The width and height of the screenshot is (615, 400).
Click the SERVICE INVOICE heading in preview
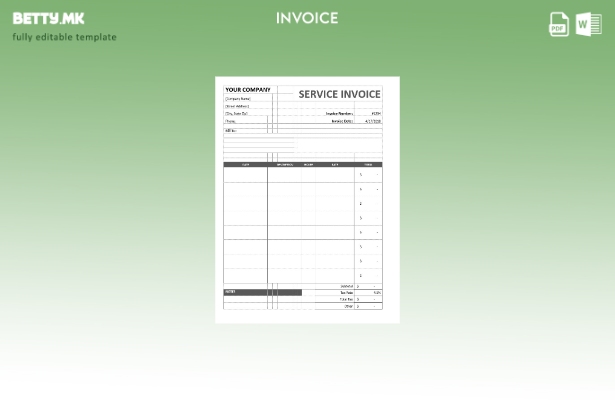point(339,94)
